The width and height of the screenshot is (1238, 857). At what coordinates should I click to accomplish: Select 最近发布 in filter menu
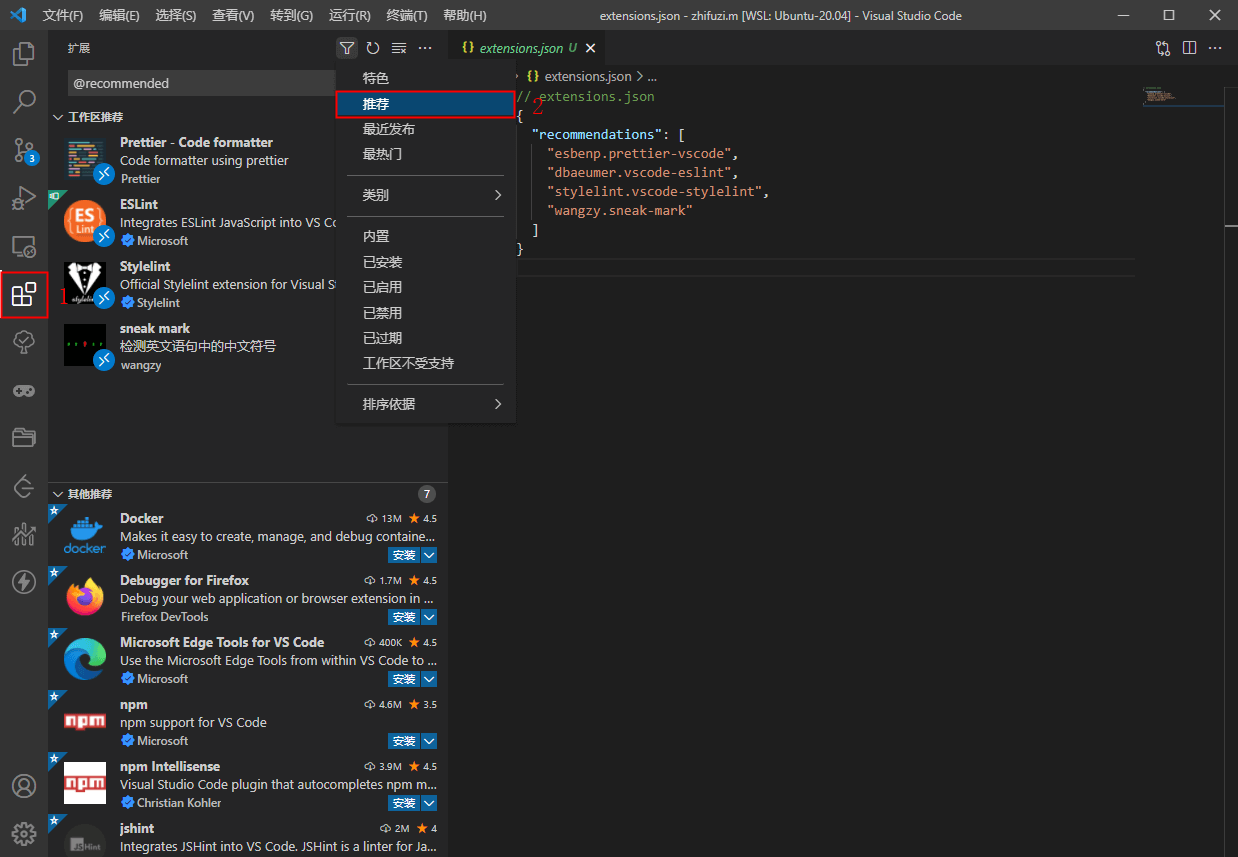(426, 129)
